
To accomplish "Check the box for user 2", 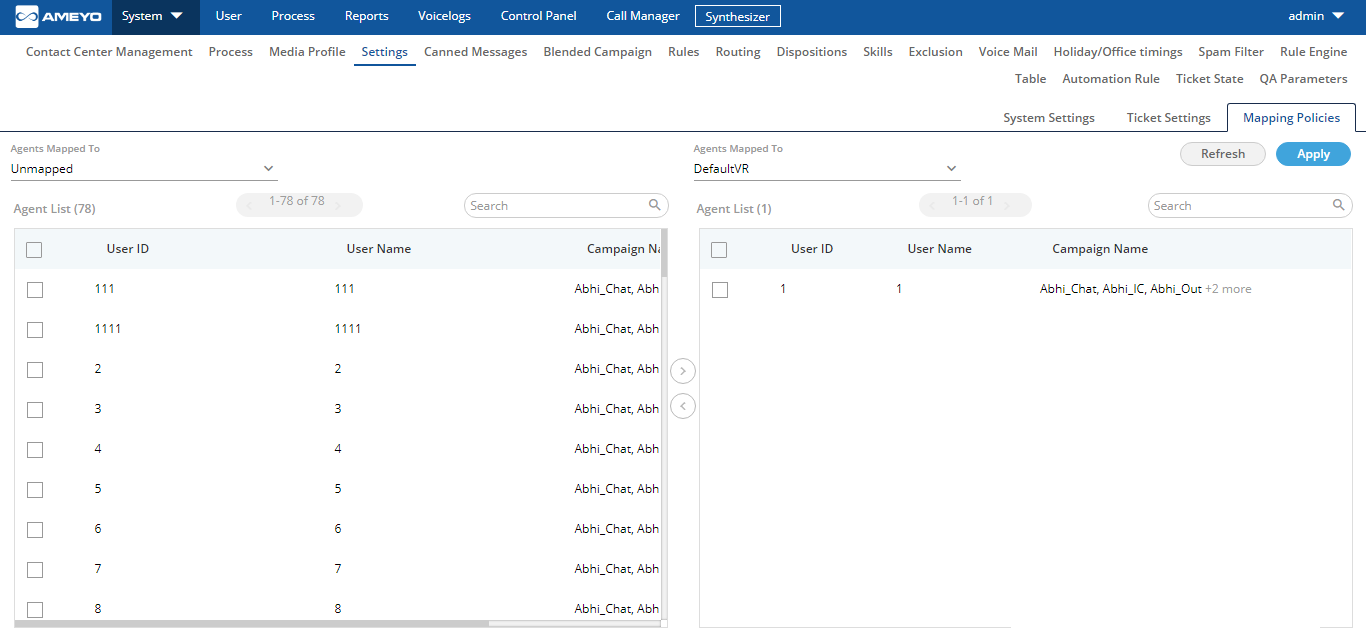I will click(x=35, y=370).
